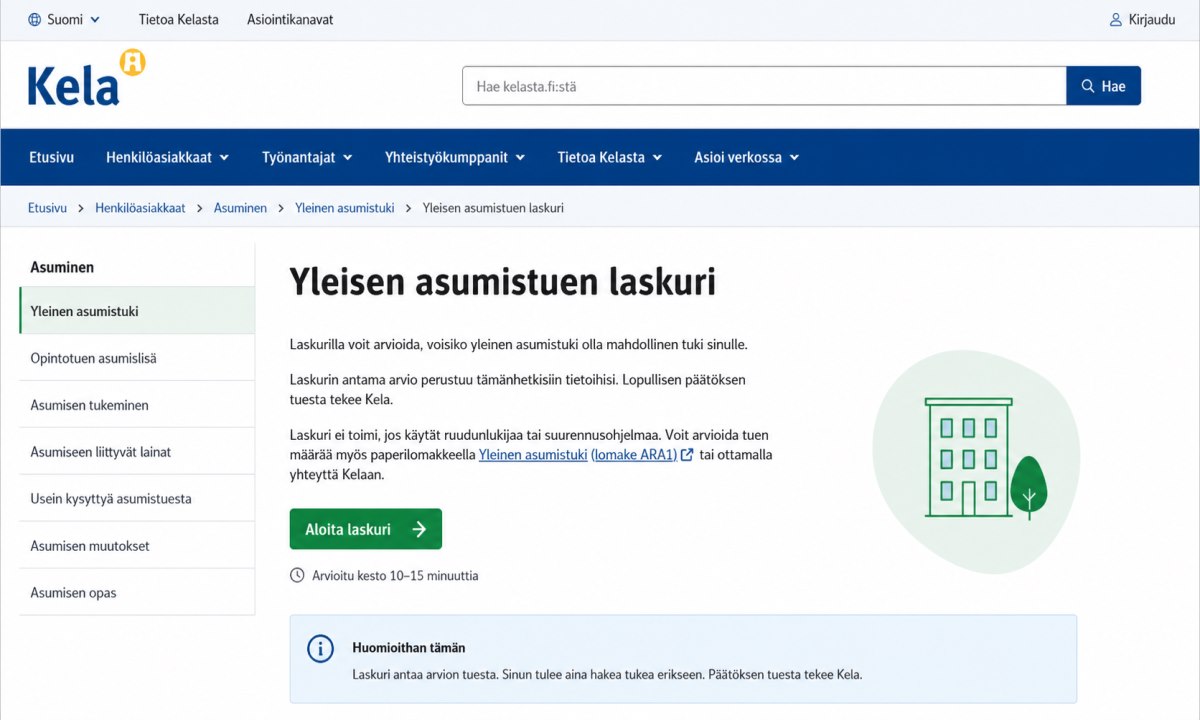The height and width of the screenshot is (720, 1200).
Task: Click the Yleisen asumistuen laskuri heading
Action: pos(502,282)
